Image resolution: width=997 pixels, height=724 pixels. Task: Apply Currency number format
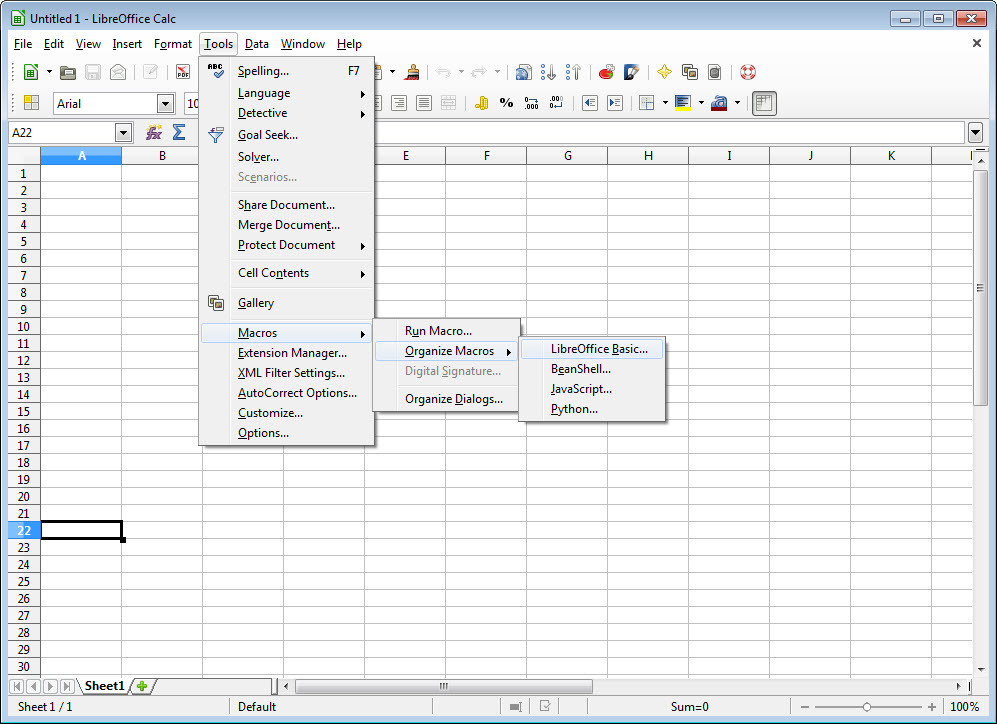[481, 103]
